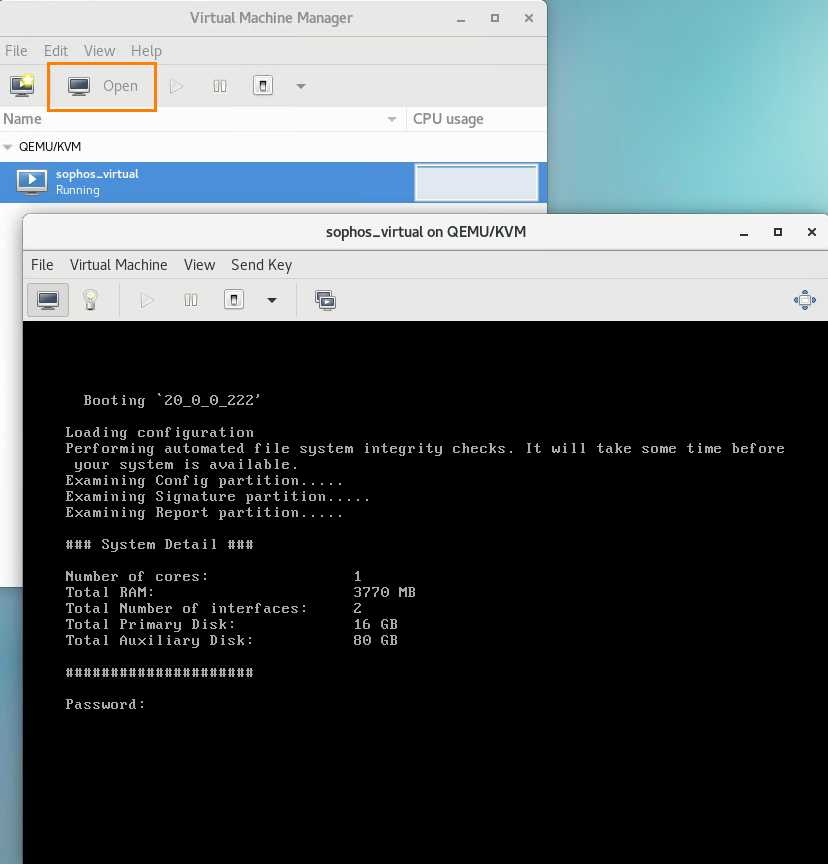Click the fullscreen icon at the console toolbar's right
This screenshot has height=864, width=828.
[x=804, y=300]
